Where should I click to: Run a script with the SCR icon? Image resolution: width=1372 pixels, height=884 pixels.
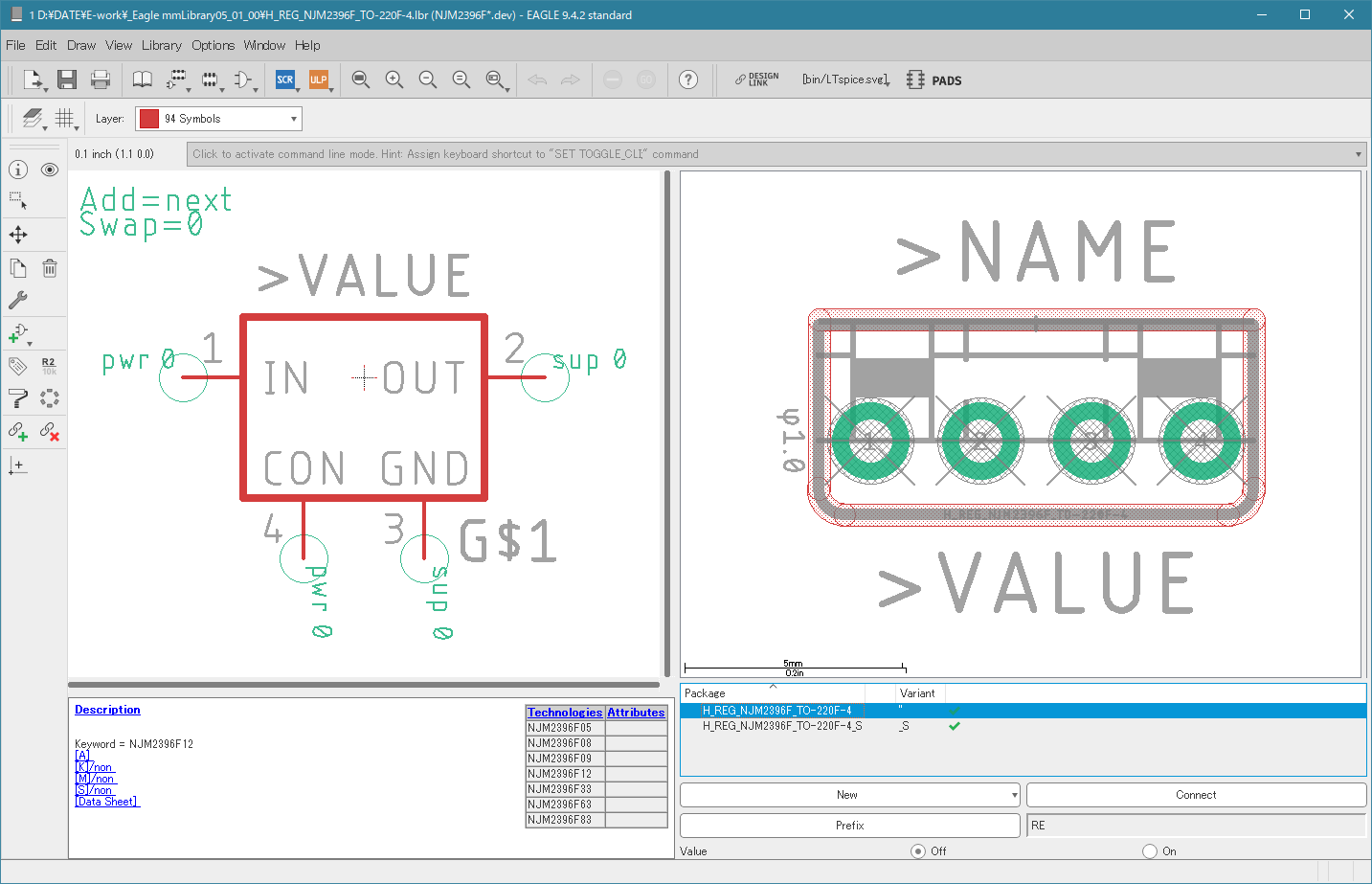point(285,79)
